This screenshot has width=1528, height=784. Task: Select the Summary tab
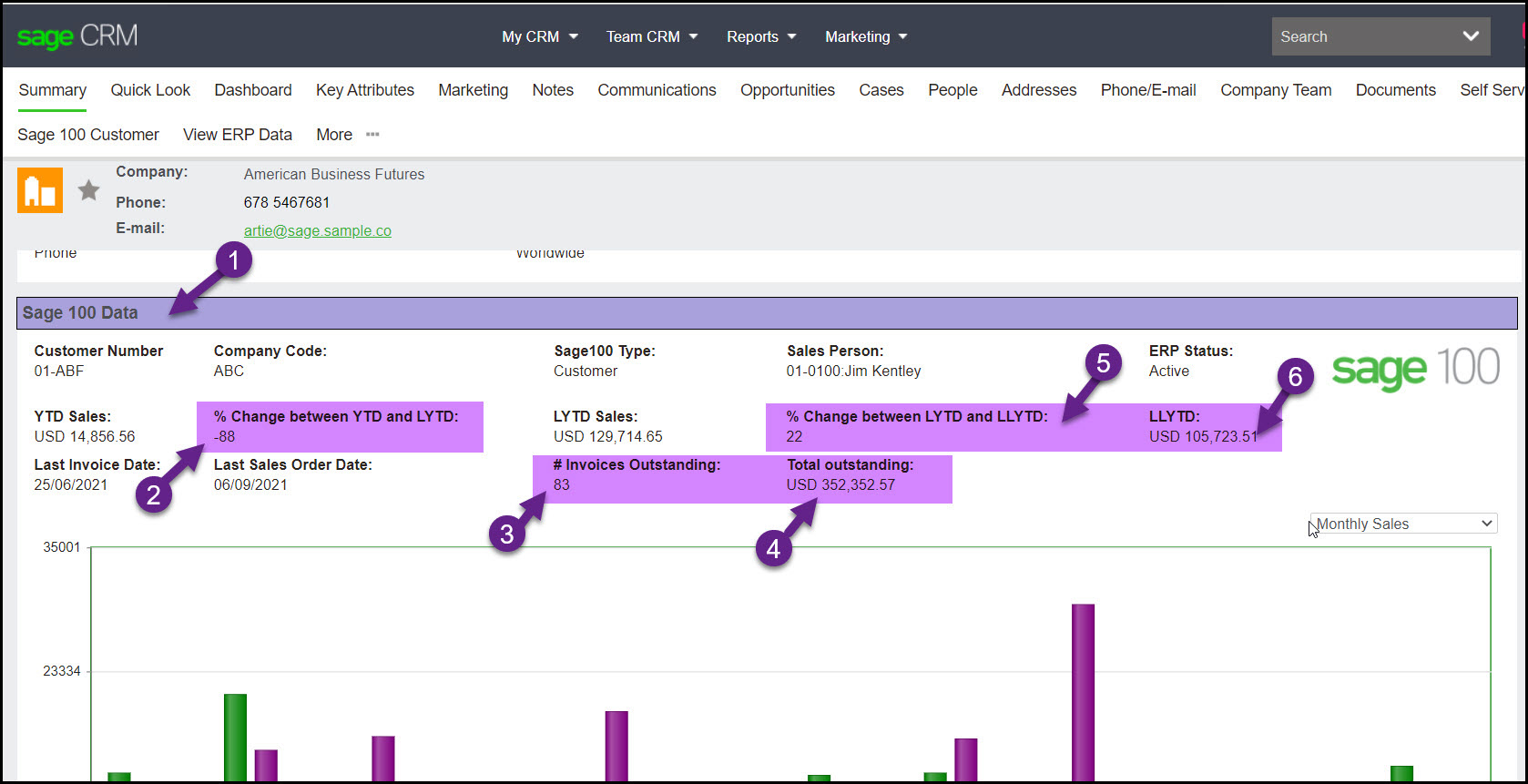tap(52, 90)
